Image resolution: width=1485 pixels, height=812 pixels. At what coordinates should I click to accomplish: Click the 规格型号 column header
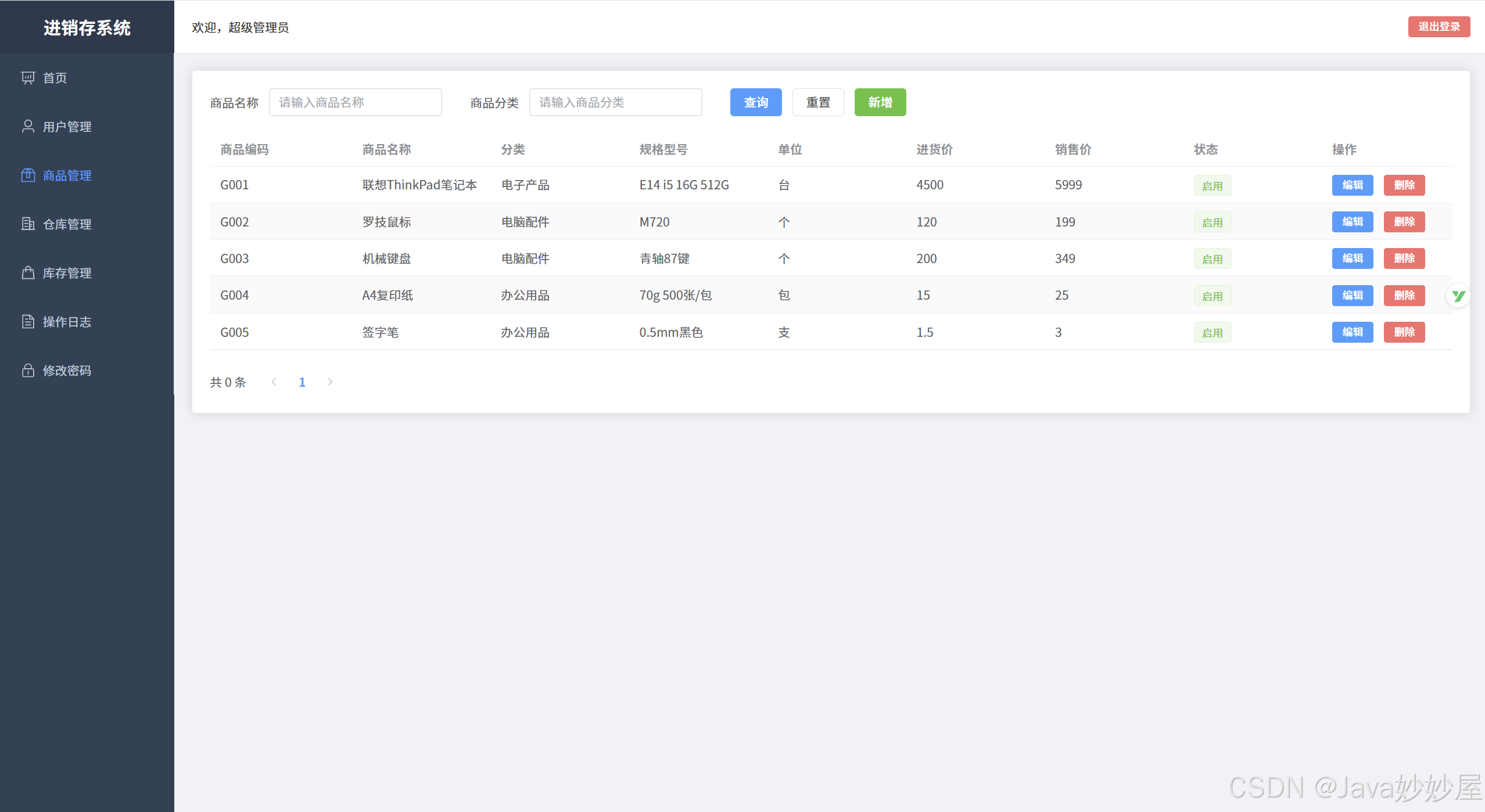663,150
